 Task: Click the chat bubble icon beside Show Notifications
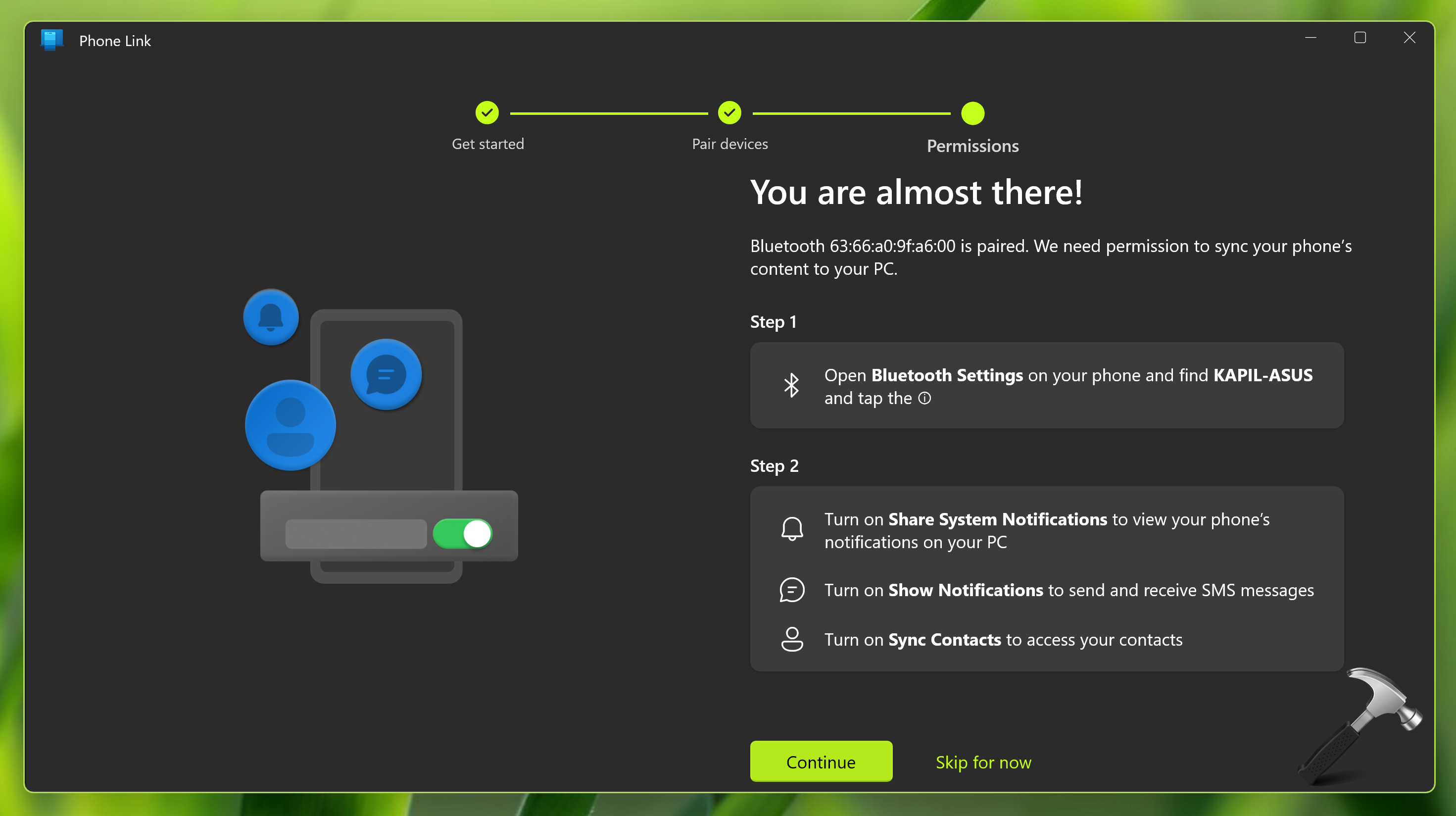792,590
